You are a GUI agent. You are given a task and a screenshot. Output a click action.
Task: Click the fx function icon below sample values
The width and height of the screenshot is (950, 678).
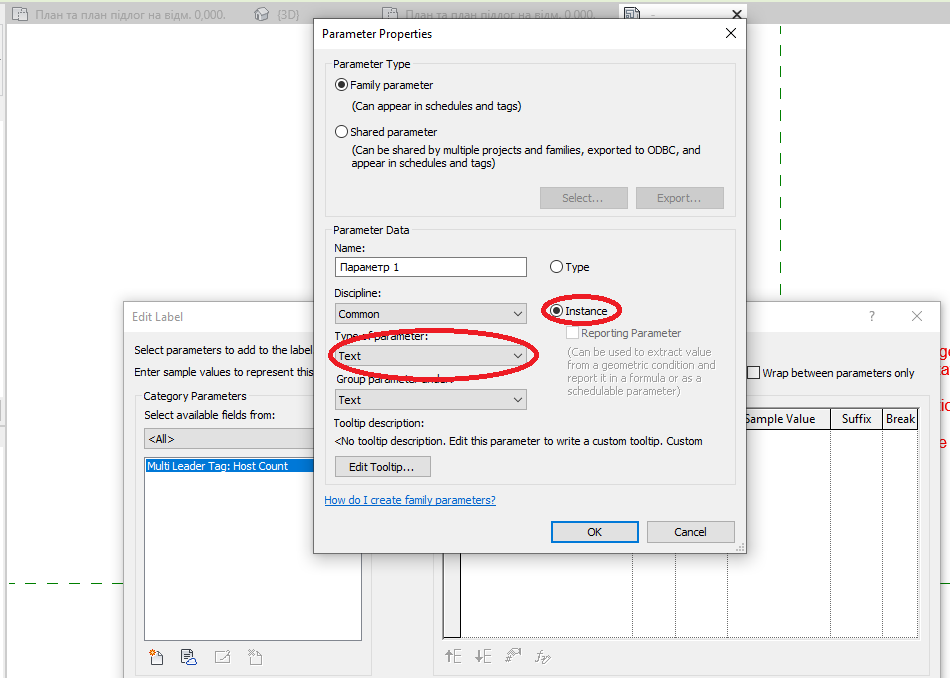[542, 656]
